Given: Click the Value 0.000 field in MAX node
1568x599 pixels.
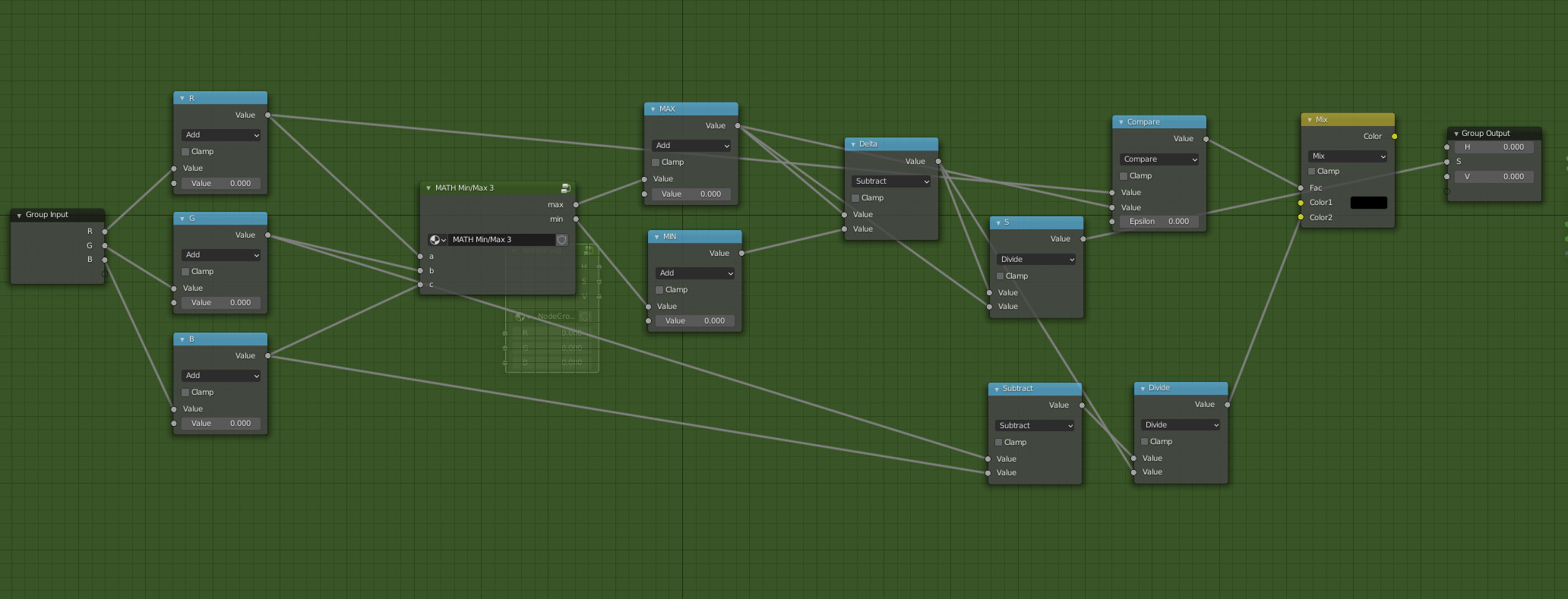Looking at the screenshot, I should click(x=691, y=194).
